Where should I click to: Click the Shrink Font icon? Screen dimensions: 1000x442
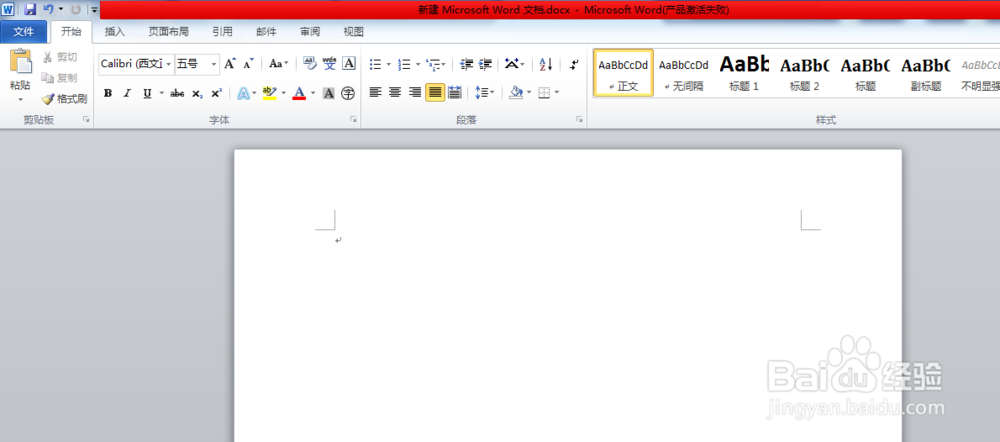pyautogui.click(x=249, y=64)
